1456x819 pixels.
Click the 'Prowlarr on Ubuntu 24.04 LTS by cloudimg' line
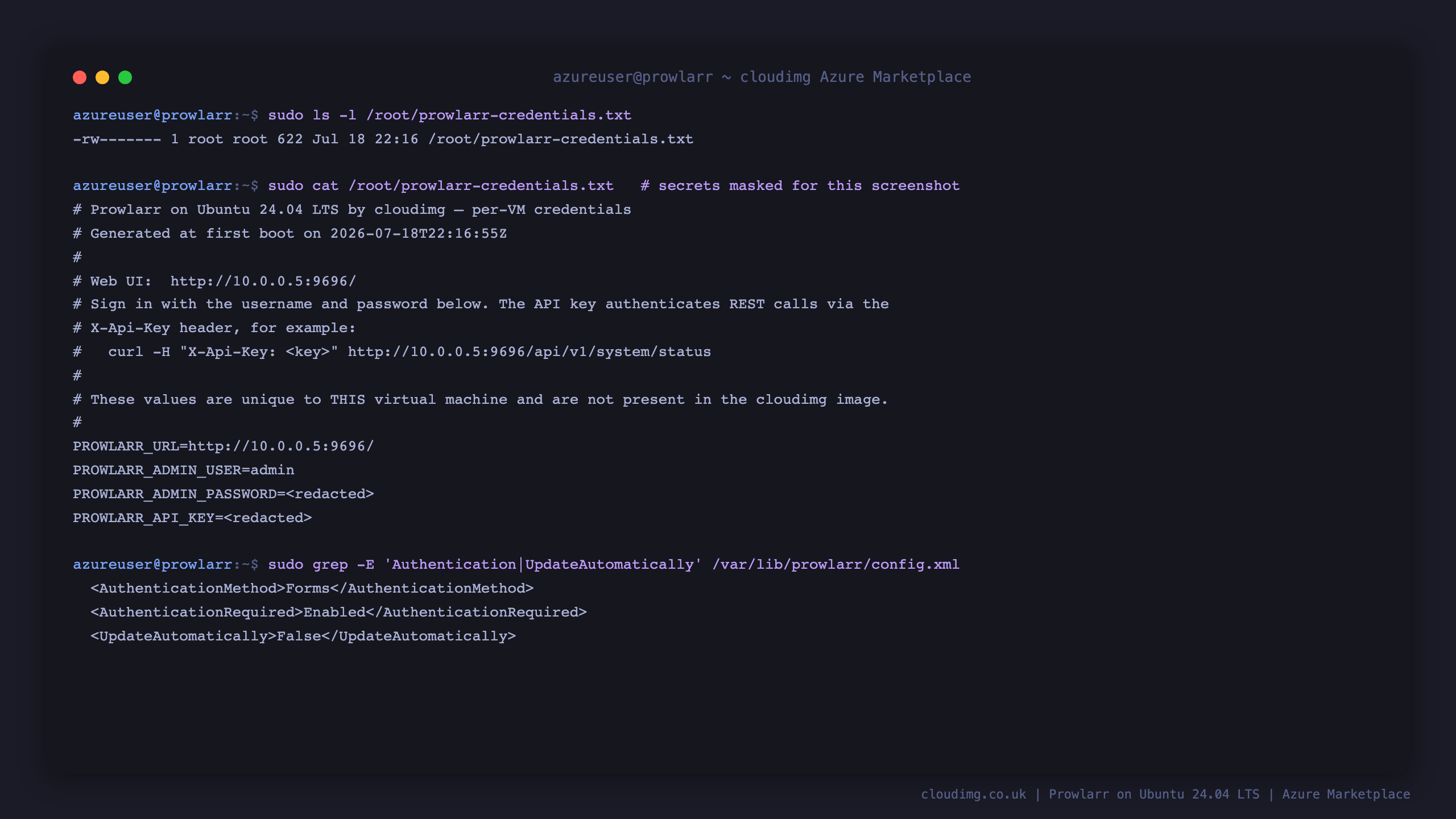click(351, 209)
